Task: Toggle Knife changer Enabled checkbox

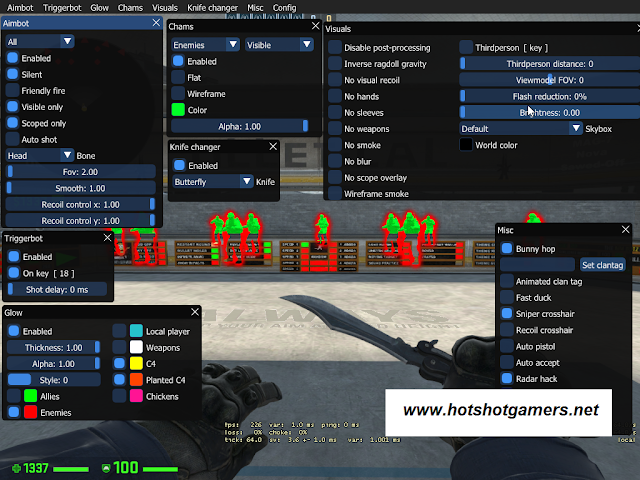Action: pos(179,165)
